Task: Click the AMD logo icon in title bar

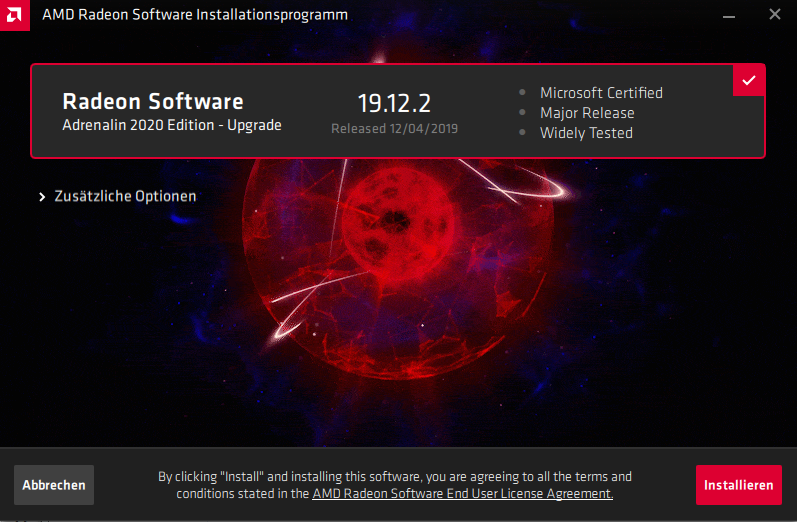Action: [x=14, y=15]
